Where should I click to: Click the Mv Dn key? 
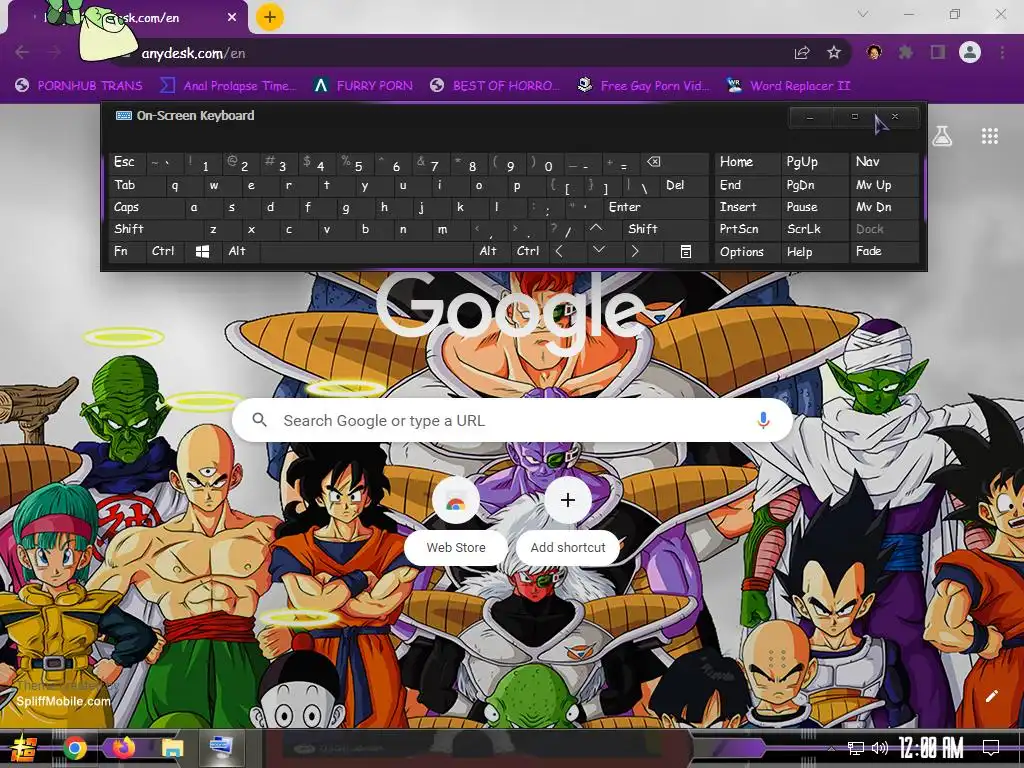pos(885,208)
